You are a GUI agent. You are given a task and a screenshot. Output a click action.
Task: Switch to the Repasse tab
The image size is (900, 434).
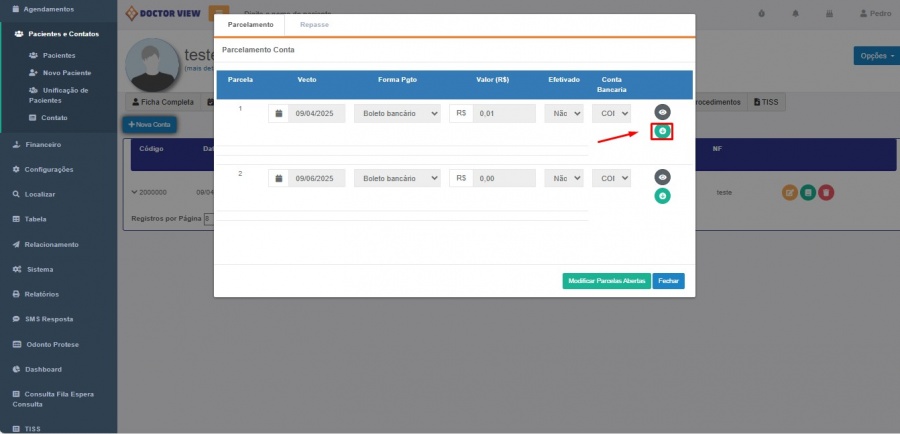[314, 24]
